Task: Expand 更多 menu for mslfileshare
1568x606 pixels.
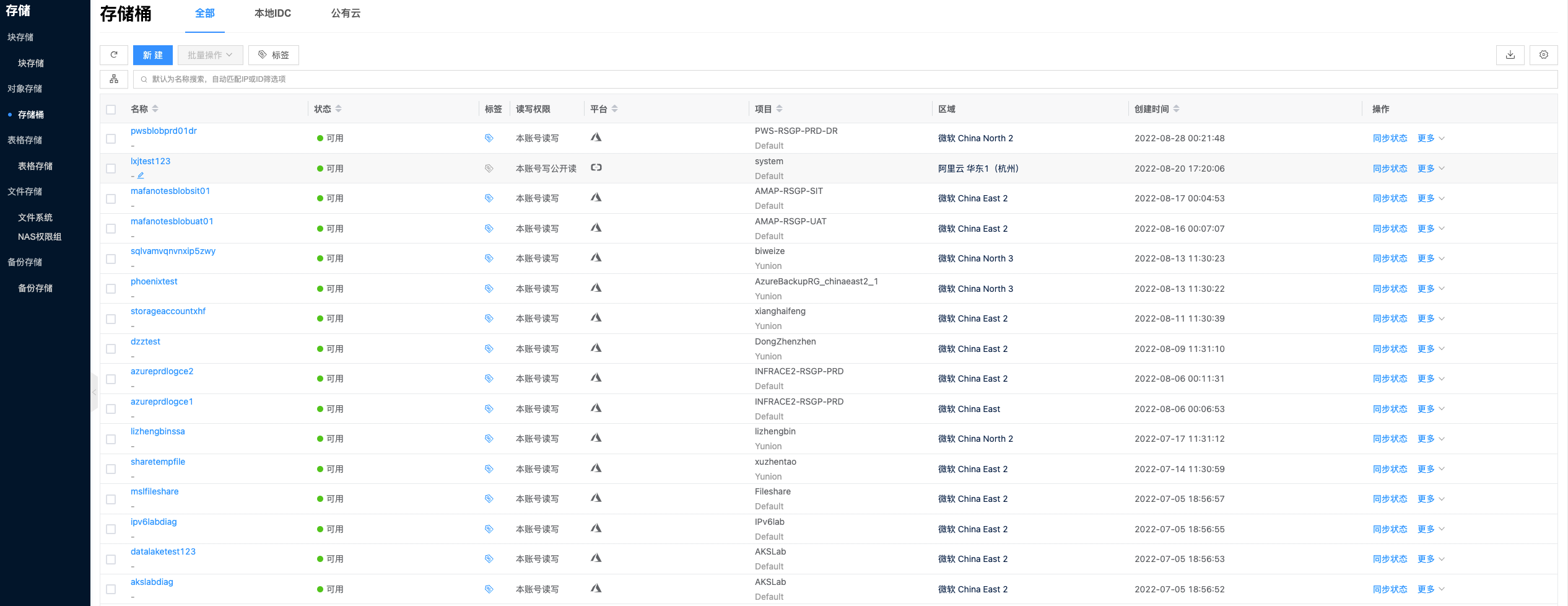Action: [1431, 499]
